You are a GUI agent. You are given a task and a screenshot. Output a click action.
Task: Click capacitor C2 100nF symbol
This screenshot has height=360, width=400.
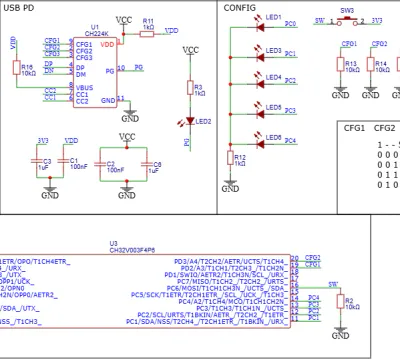coord(100,164)
